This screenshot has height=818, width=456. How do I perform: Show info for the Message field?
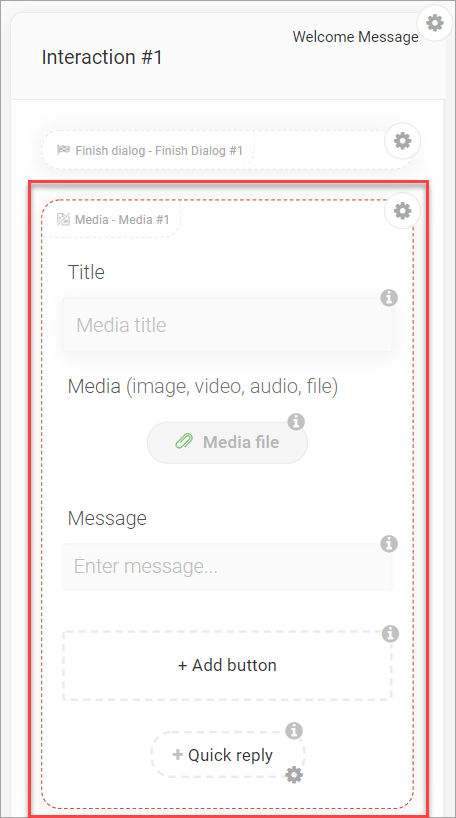pos(389,544)
